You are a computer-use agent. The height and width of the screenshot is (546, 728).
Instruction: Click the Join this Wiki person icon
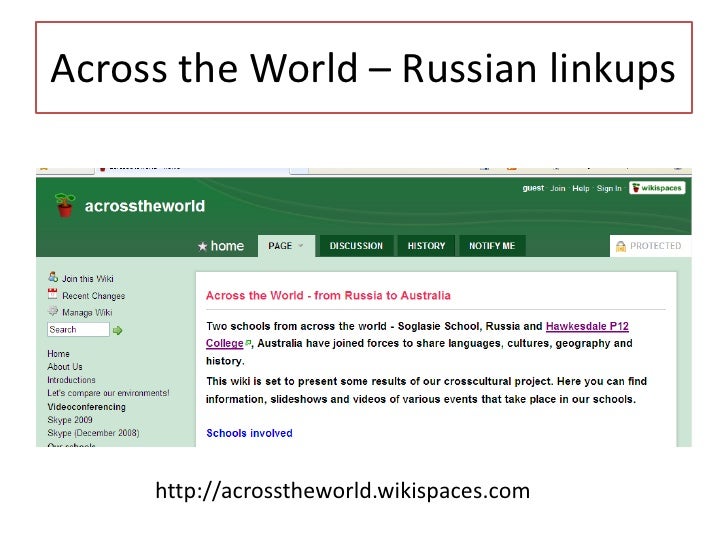53,277
